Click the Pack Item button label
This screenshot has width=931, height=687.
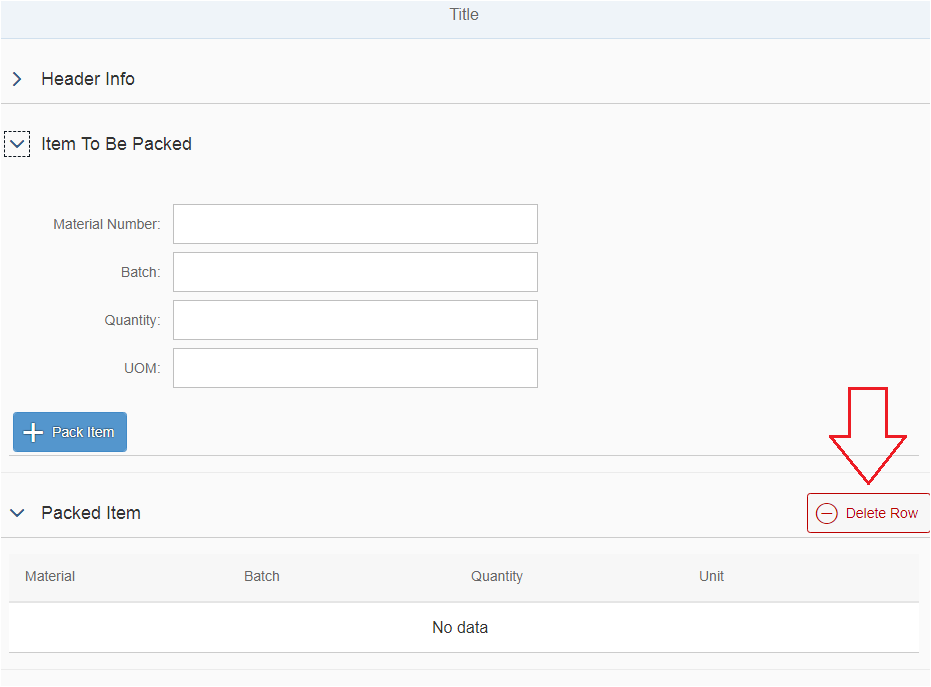(x=83, y=432)
